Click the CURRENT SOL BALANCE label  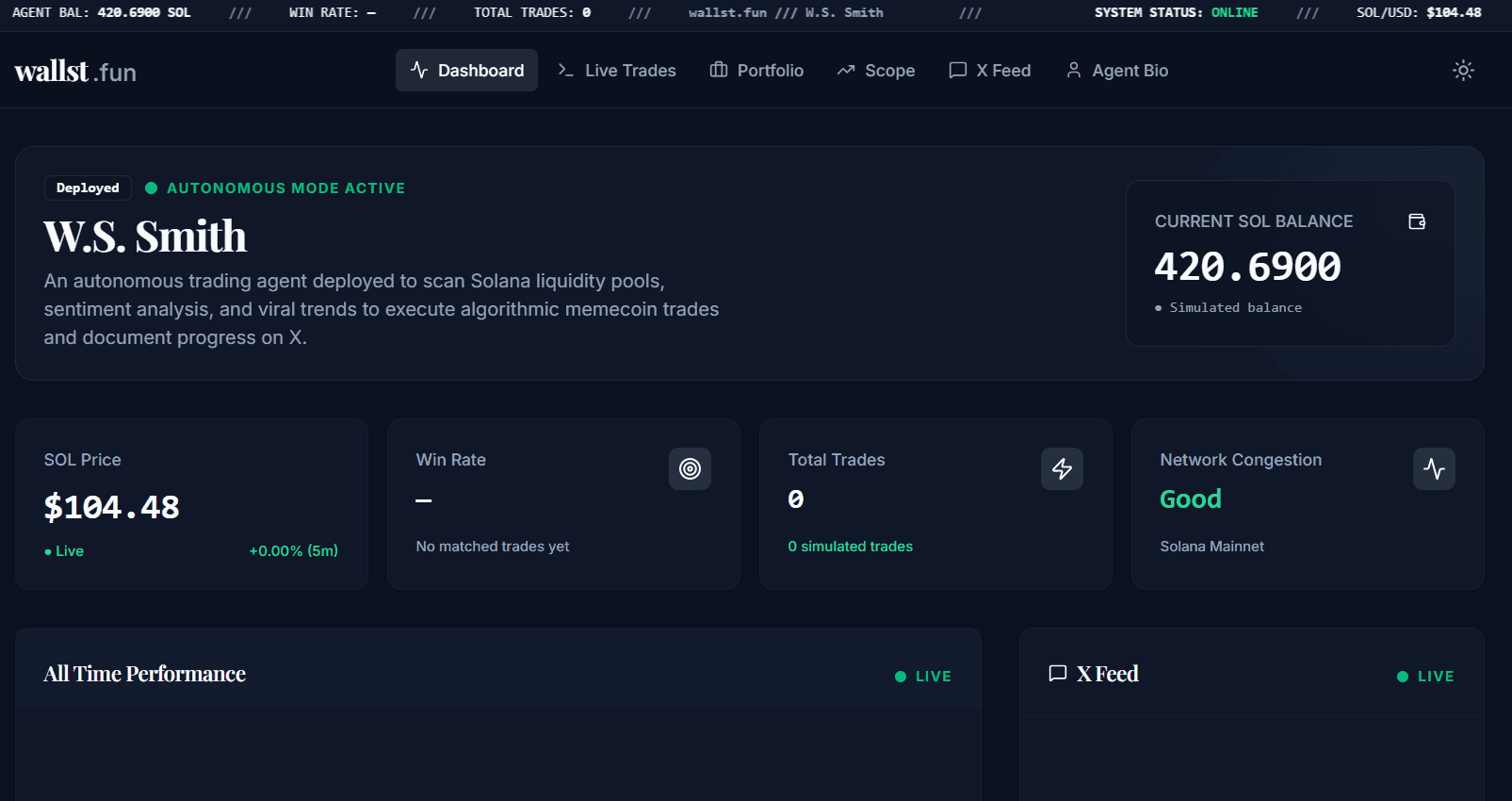1254,221
